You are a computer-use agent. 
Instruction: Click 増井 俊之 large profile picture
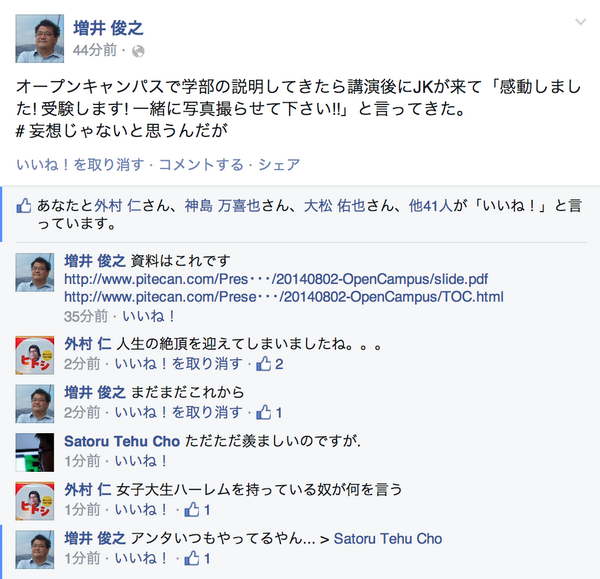pyautogui.click(x=39, y=39)
